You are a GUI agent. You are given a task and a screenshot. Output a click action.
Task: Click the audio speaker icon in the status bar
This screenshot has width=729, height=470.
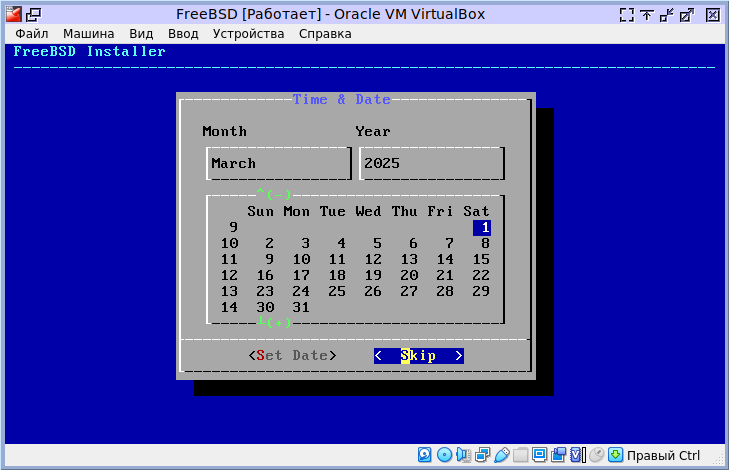[464, 455]
